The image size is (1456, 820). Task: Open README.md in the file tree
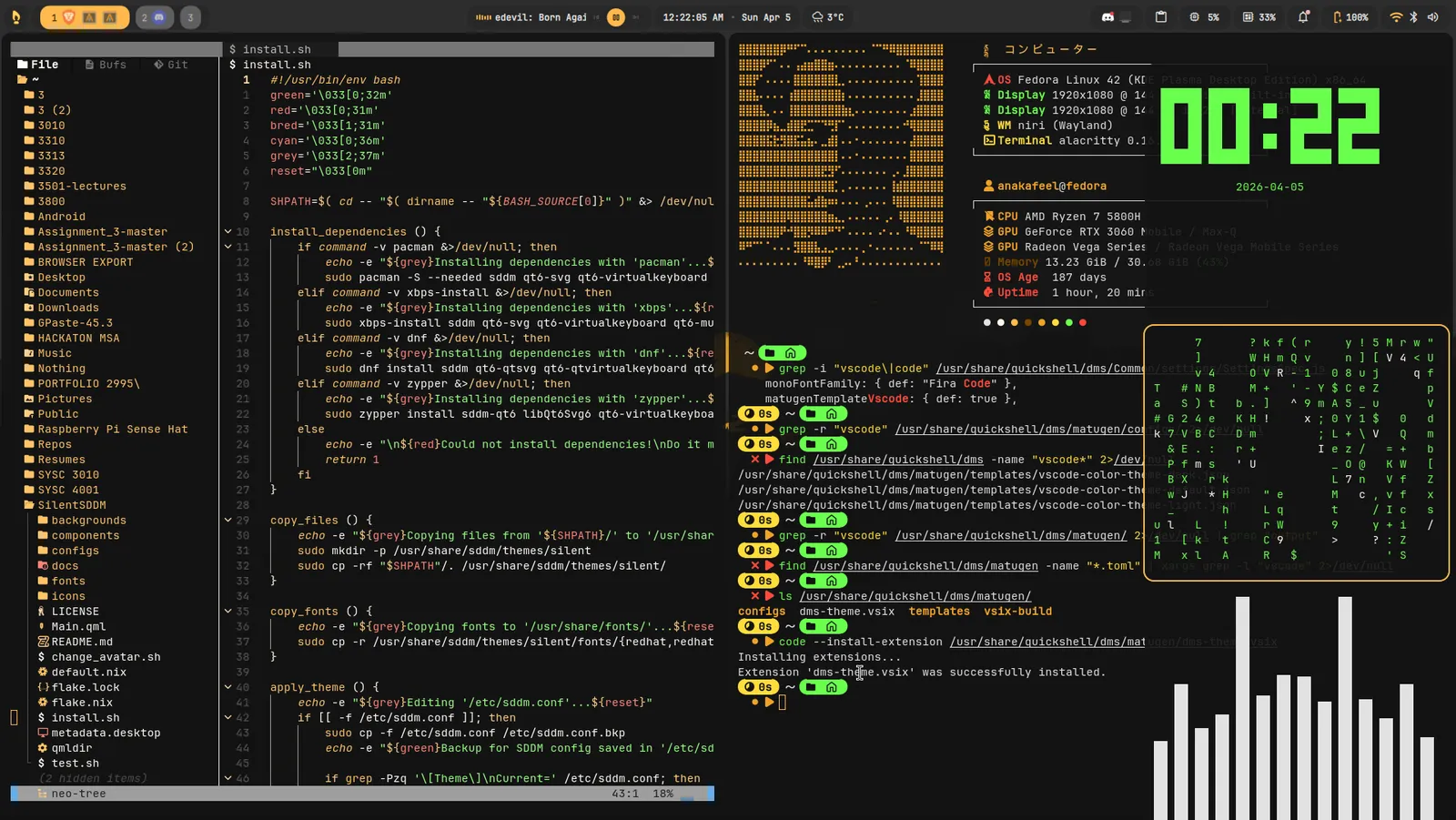76,642
